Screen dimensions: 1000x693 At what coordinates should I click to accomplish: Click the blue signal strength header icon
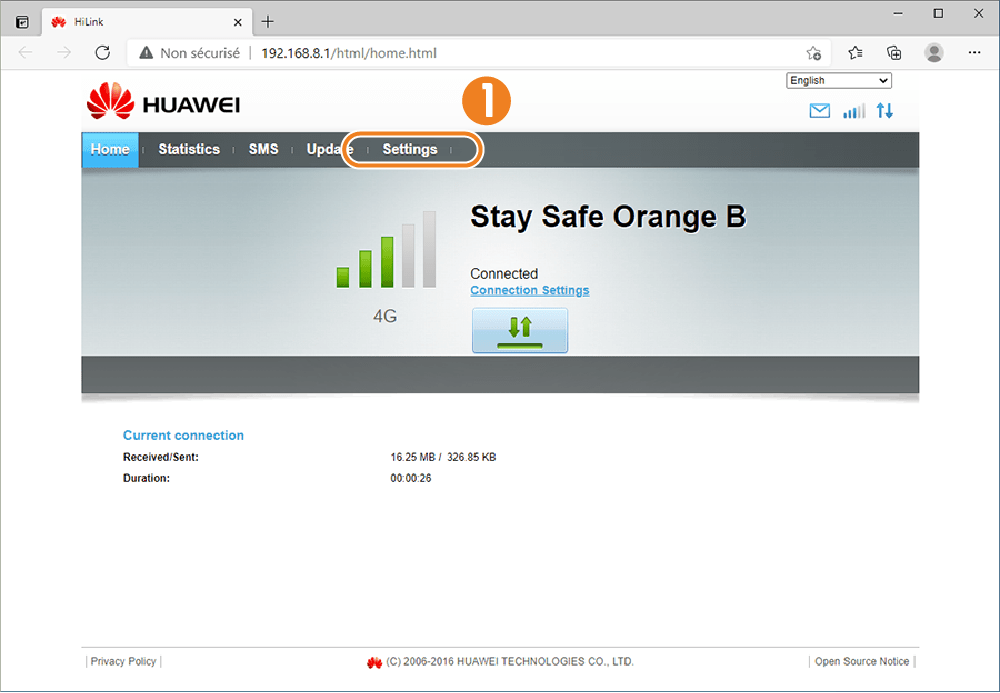click(x=854, y=111)
